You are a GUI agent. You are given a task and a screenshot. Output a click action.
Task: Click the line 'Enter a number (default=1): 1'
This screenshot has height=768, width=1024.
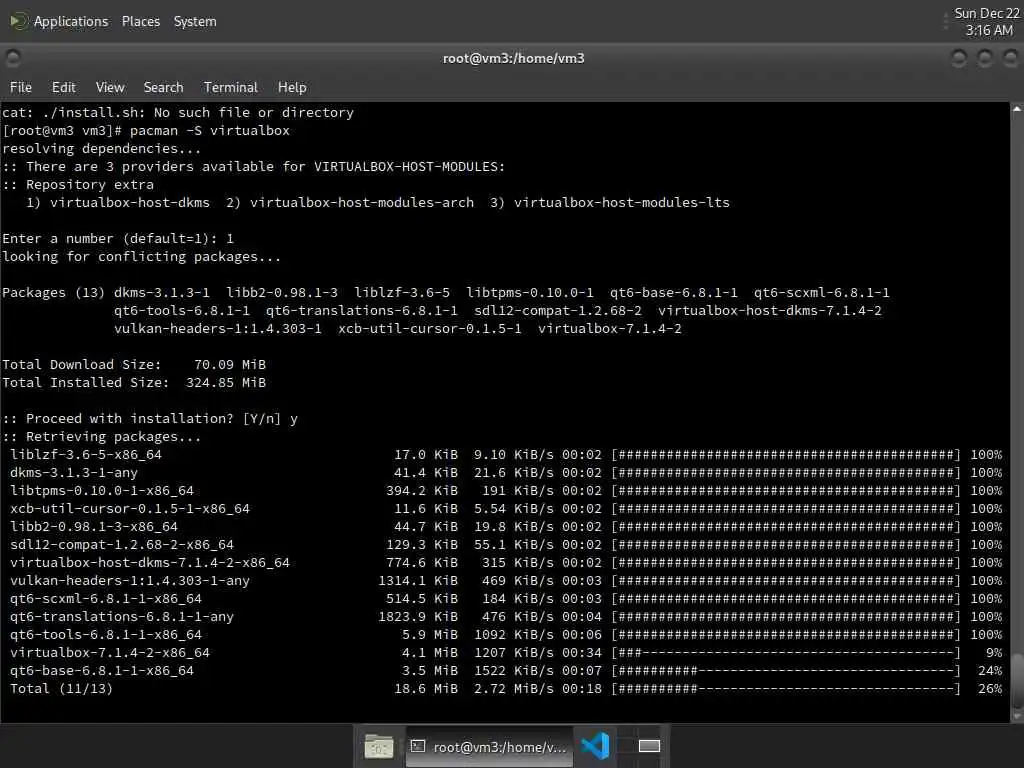click(118, 238)
